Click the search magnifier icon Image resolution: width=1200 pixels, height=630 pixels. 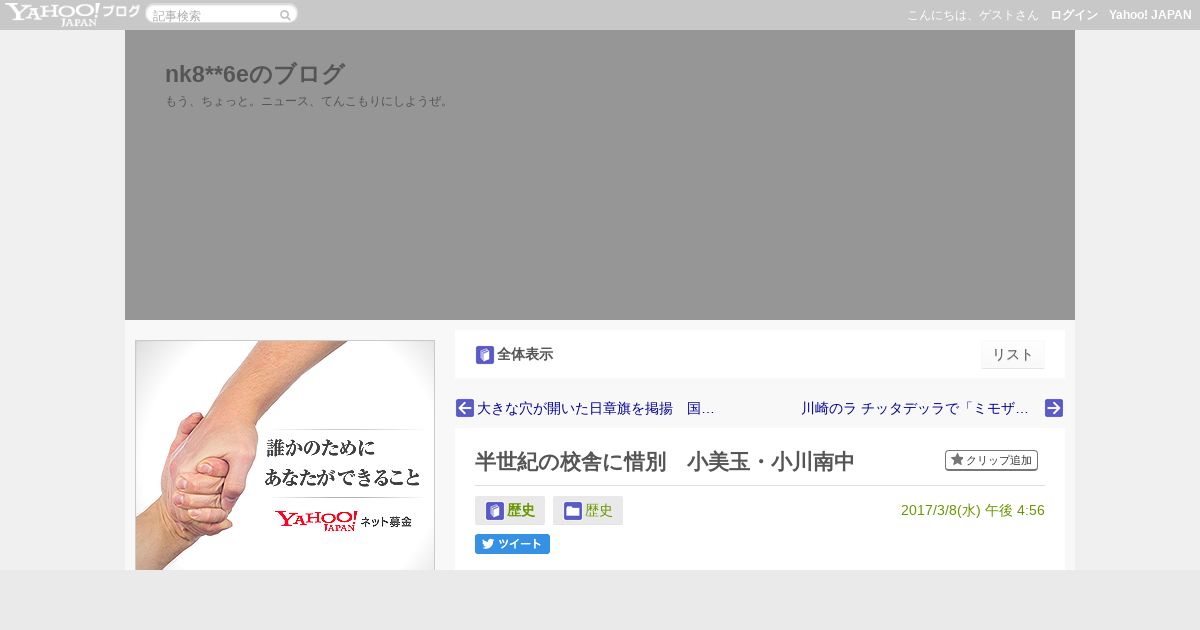[x=285, y=15]
